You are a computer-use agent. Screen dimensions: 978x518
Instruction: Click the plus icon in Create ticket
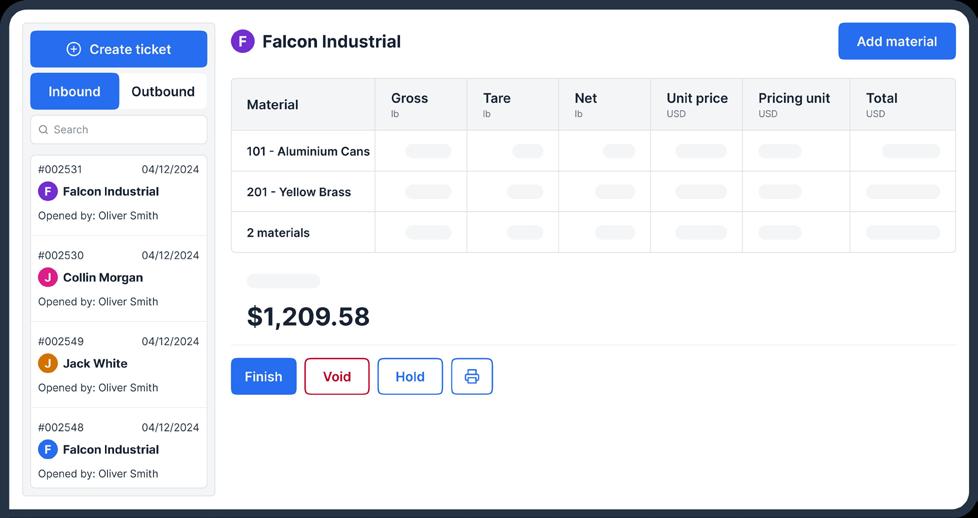(73, 49)
